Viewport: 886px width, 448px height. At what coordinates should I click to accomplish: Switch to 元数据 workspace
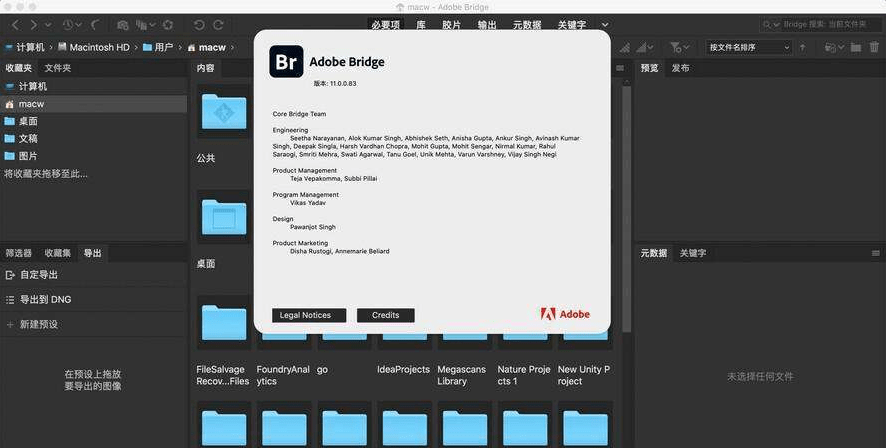tap(527, 25)
